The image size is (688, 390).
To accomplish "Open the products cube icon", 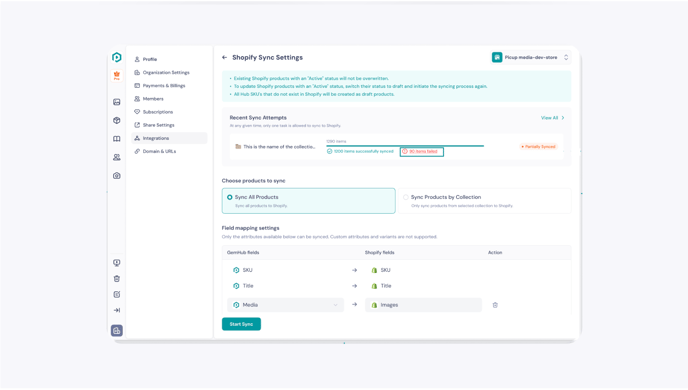I will (117, 120).
